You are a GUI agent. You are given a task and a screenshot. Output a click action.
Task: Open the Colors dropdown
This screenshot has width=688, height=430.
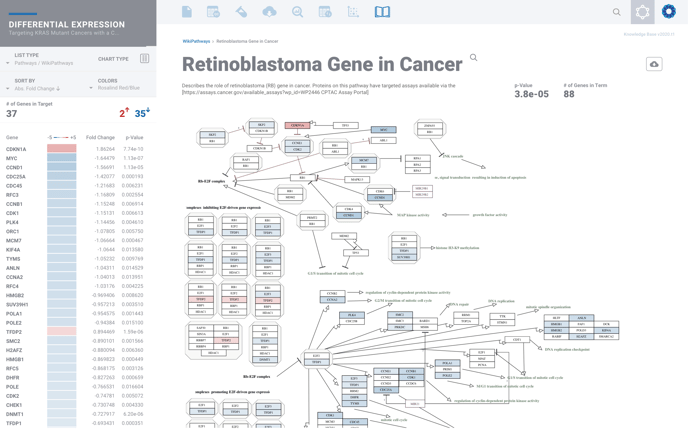pyautogui.click(x=116, y=84)
